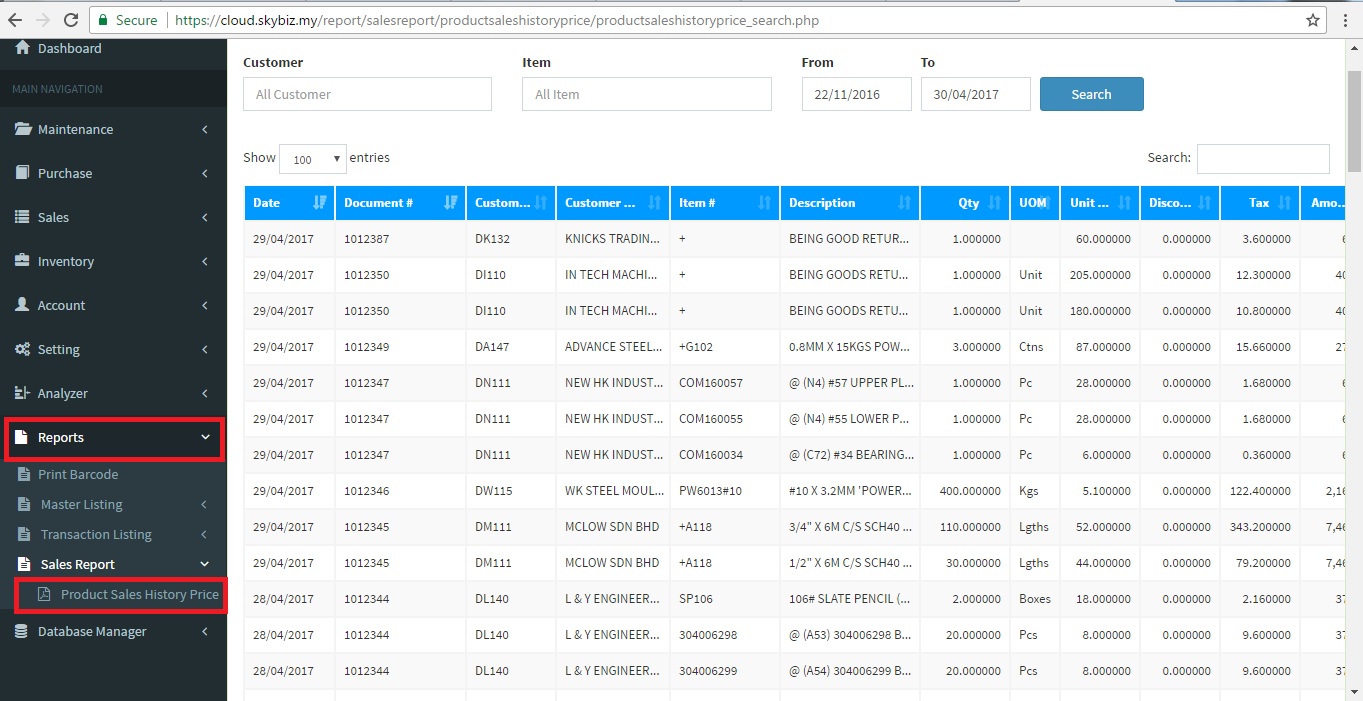Screen dimensions: 1363x701
Task: Open the Show entries dropdown
Action: point(312,159)
